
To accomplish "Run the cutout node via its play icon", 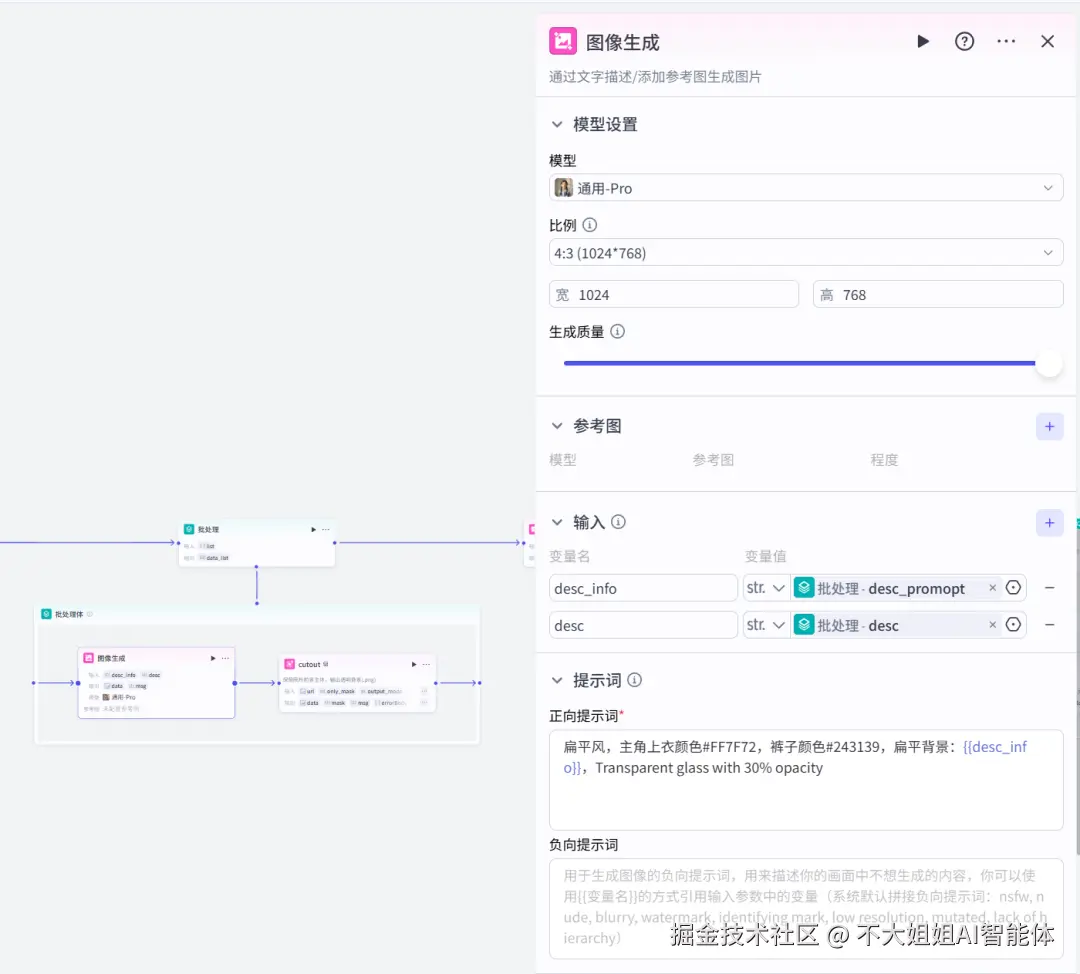I will [x=413, y=664].
